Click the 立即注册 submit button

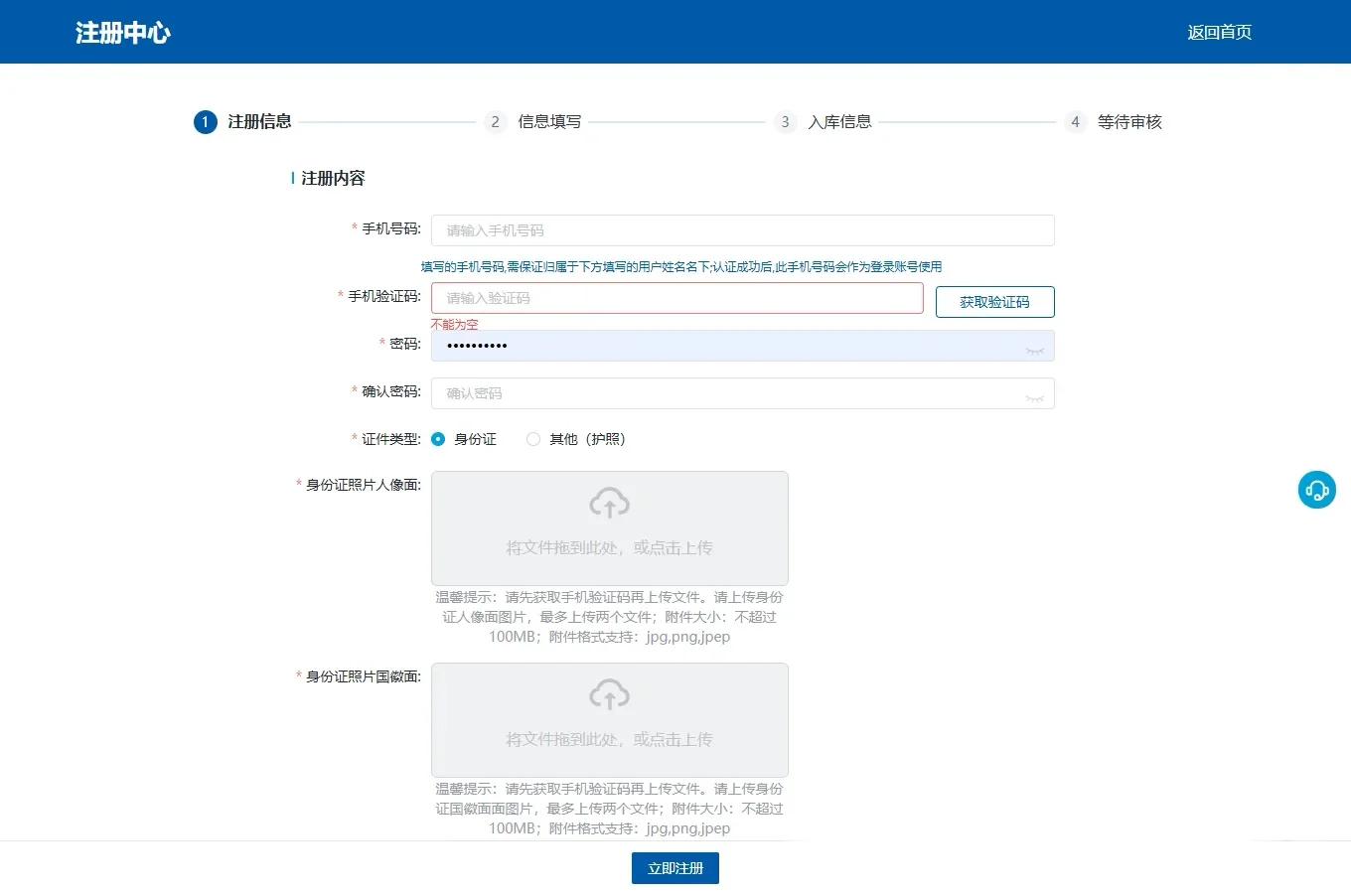click(x=675, y=867)
